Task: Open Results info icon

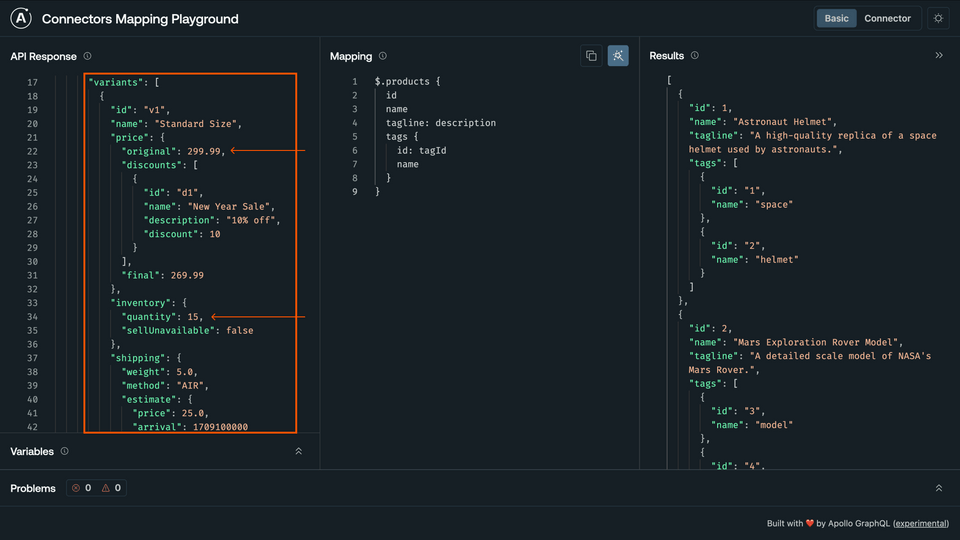Action: point(694,55)
